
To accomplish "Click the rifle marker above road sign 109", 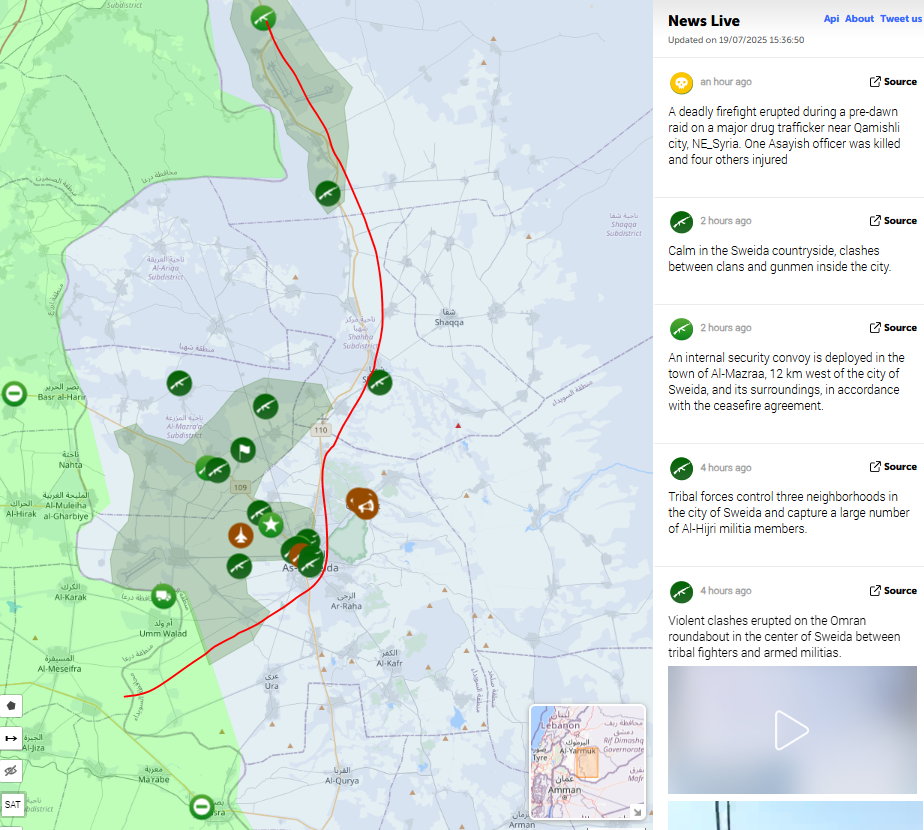I will pyautogui.click(x=217, y=470).
